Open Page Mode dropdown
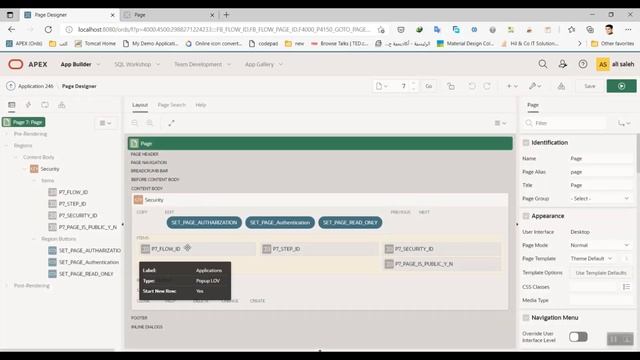This screenshot has width=640, height=360. [x=600, y=245]
